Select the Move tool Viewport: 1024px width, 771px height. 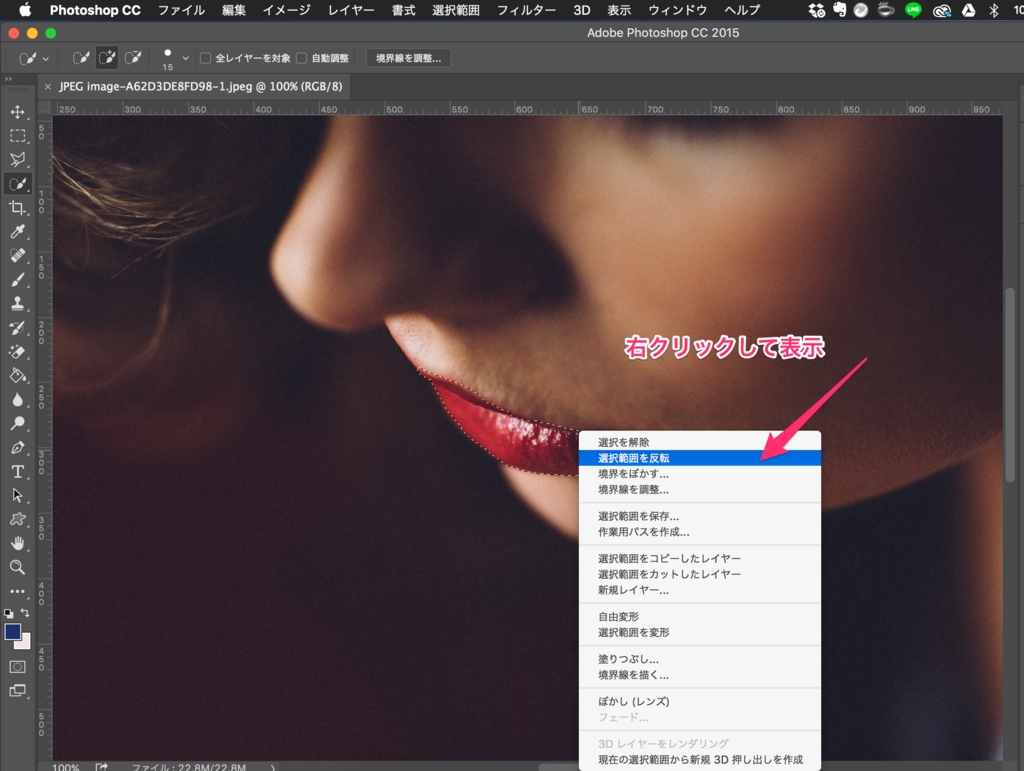pos(18,112)
